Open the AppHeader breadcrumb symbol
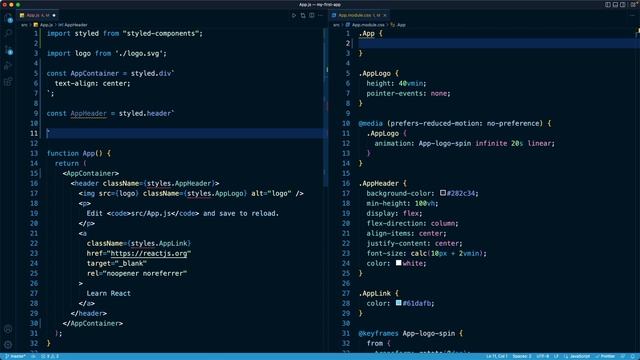 73,25
